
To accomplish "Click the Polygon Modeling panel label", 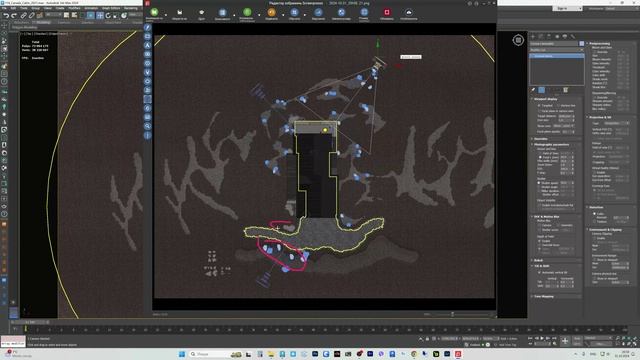I will pos(24,27).
